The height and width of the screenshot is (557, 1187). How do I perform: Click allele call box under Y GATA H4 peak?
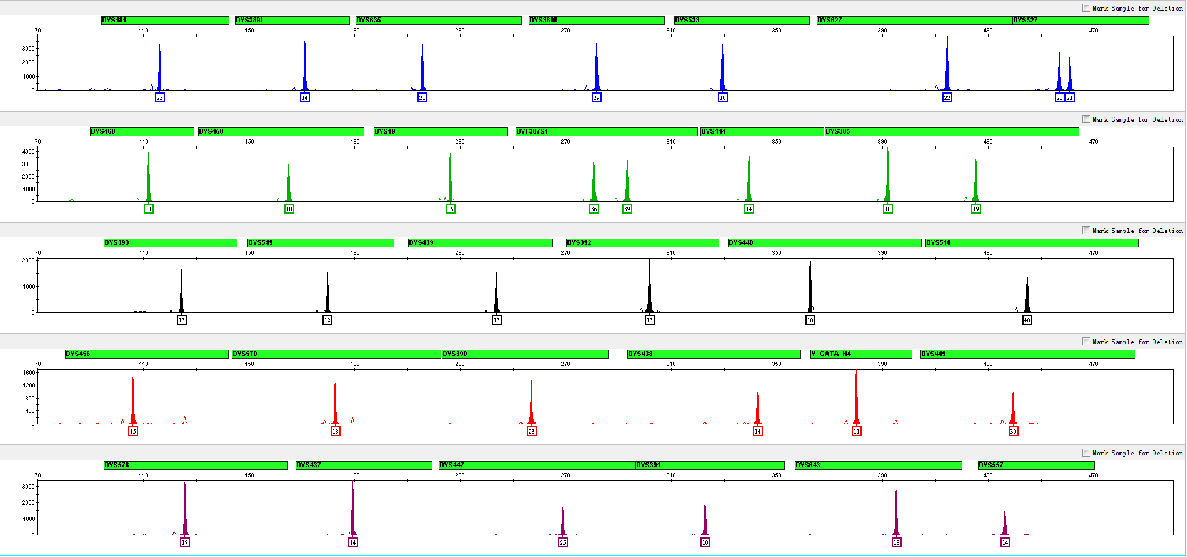pos(857,431)
